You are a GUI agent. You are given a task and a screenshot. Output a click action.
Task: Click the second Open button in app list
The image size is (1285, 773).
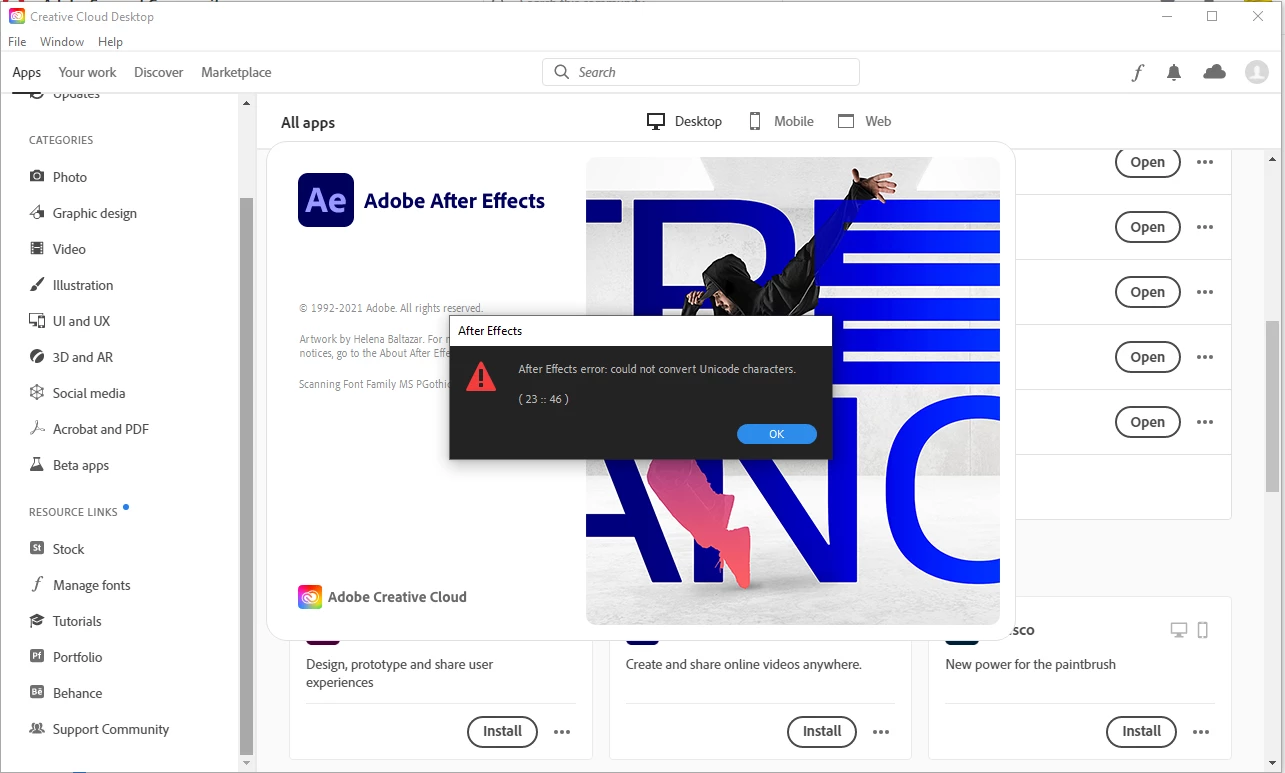(x=1147, y=227)
